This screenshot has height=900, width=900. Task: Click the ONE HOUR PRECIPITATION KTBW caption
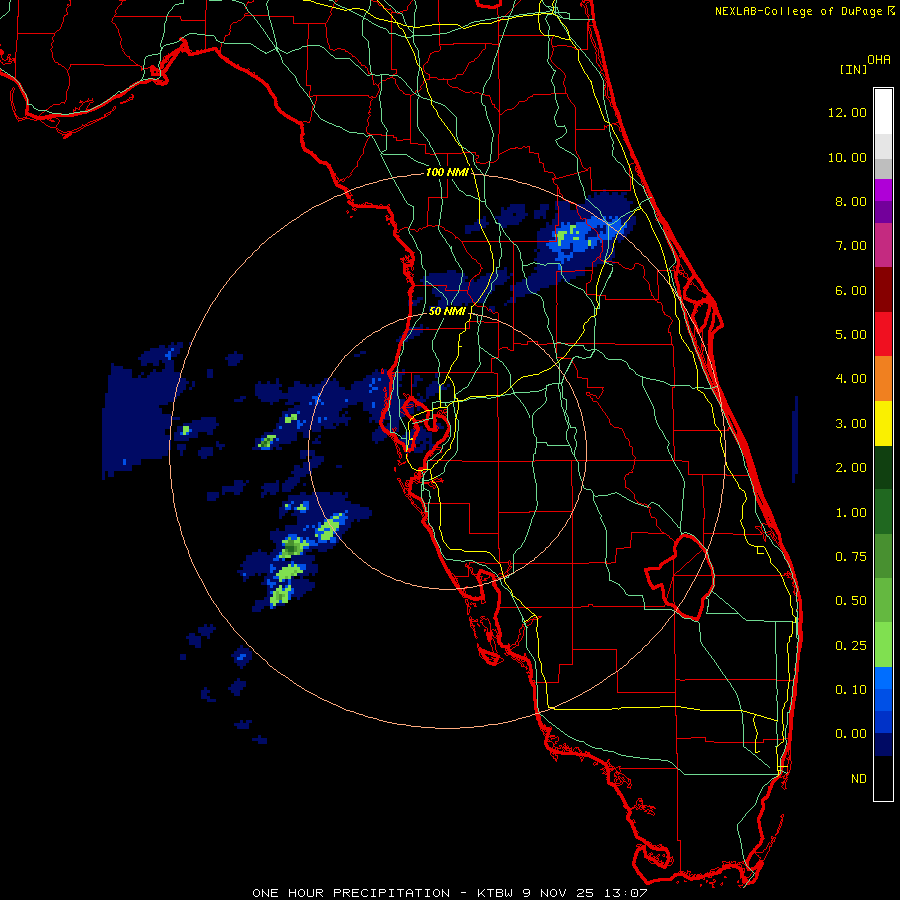(449, 893)
